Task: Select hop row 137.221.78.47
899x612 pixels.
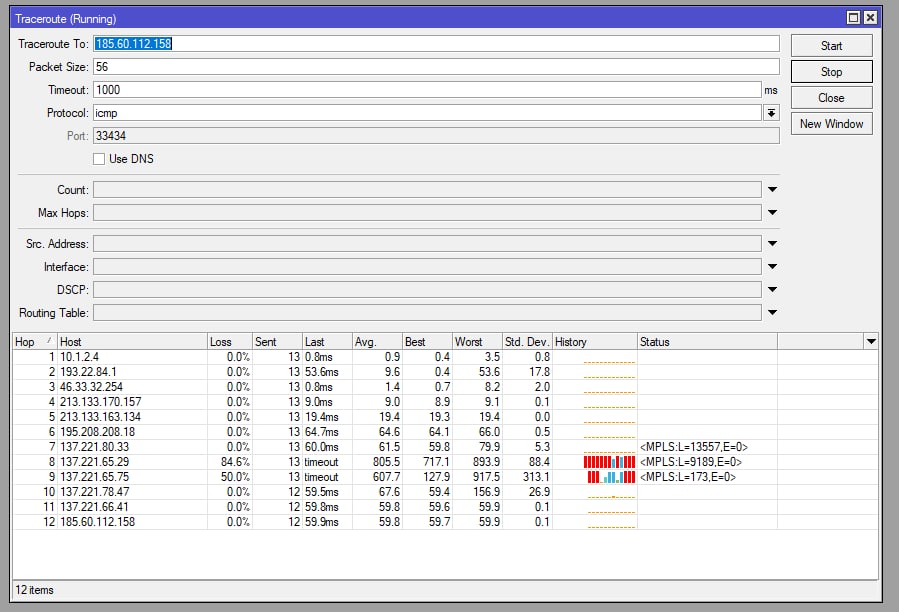Action: tap(445, 492)
